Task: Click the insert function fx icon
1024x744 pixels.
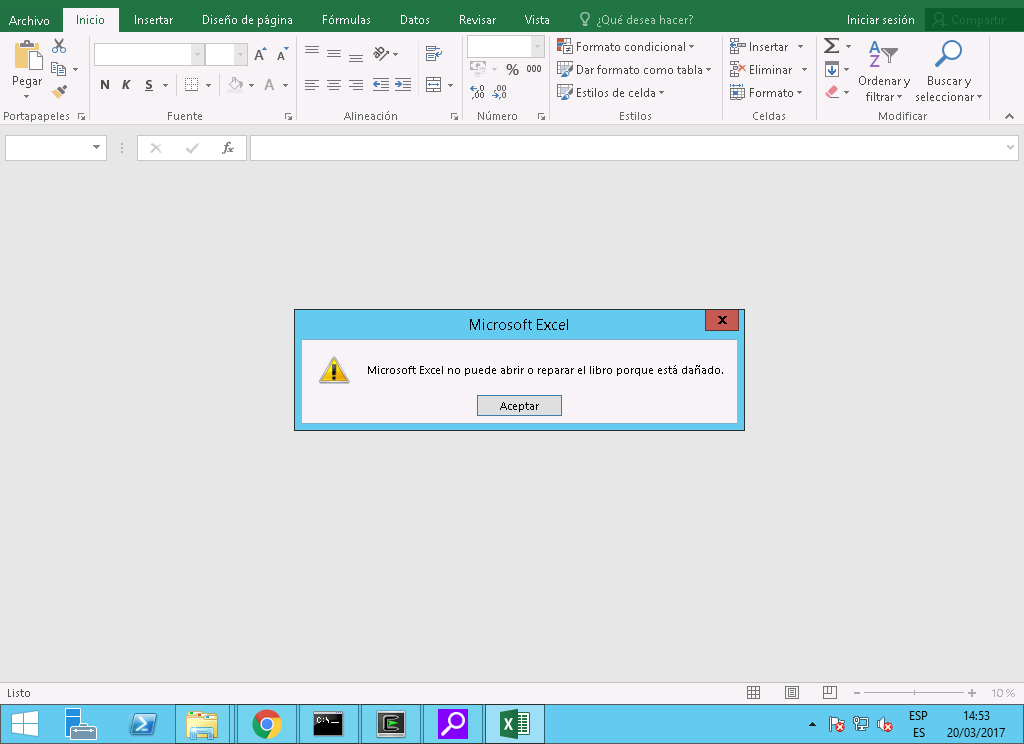Action: point(227,148)
